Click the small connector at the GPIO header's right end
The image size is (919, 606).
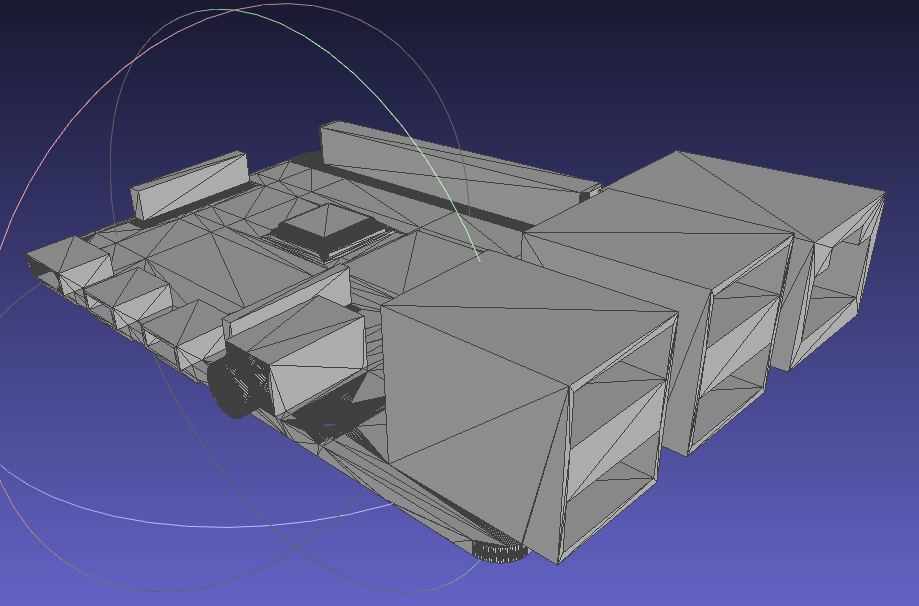(590, 188)
